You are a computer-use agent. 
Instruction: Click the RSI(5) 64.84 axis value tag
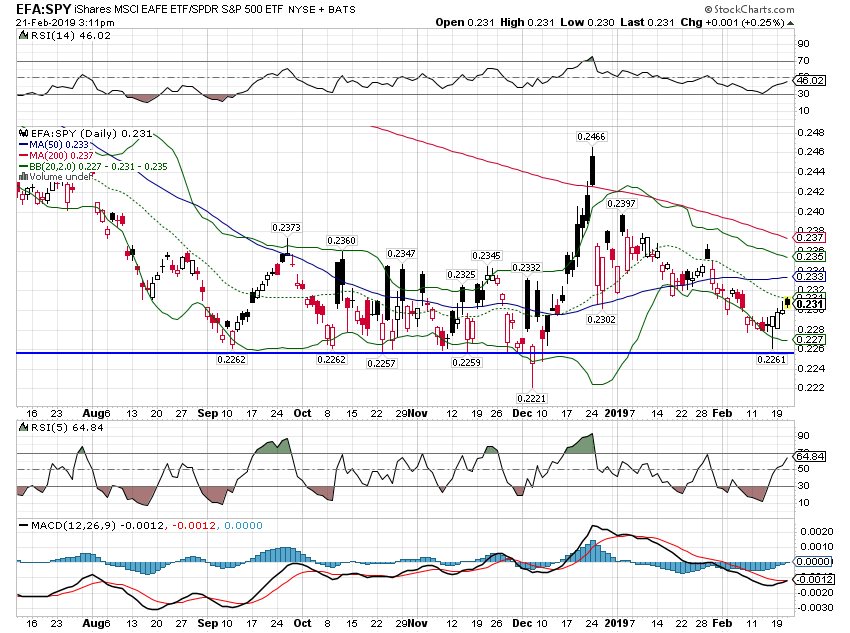pos(810,456)
